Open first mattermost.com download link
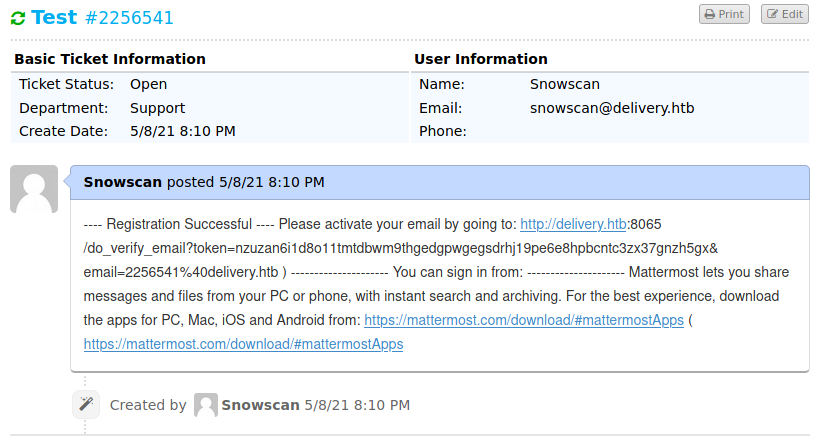The width and height of the screenshot is (818, 444). point(524,320)
